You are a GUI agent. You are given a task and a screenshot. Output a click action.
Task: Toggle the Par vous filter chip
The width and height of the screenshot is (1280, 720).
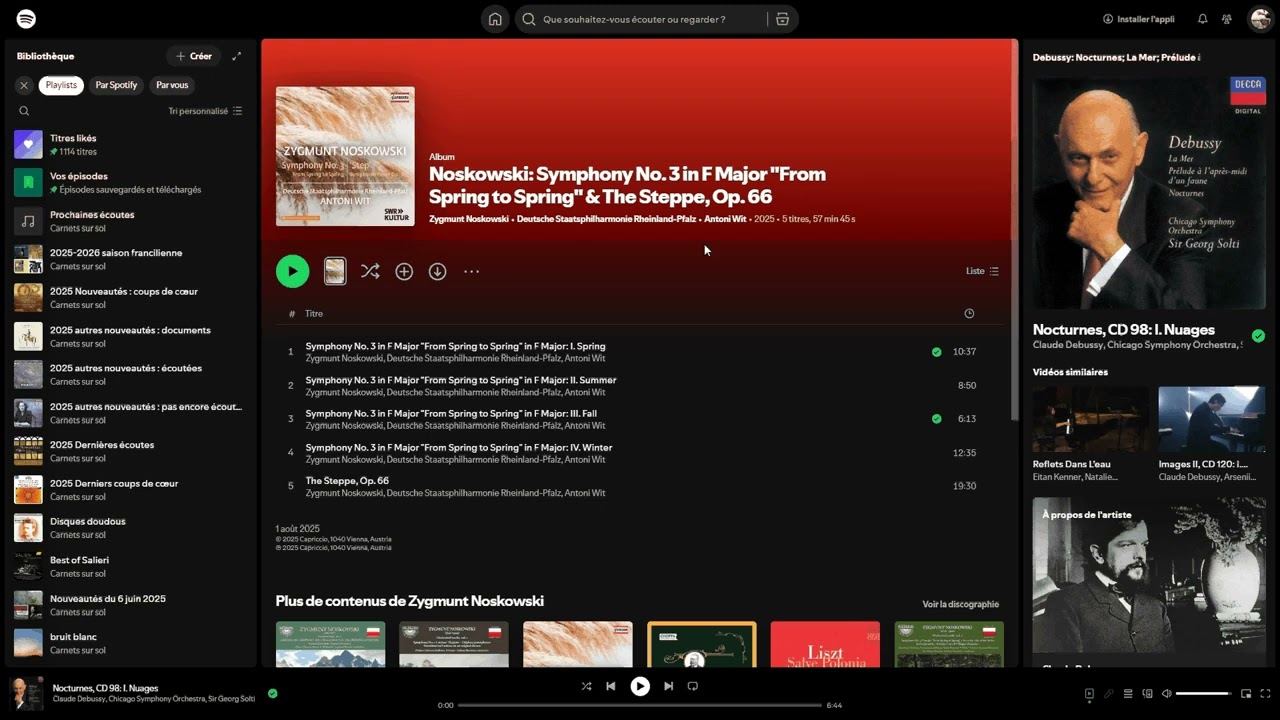pyautogui.click(x=172, y=85)
